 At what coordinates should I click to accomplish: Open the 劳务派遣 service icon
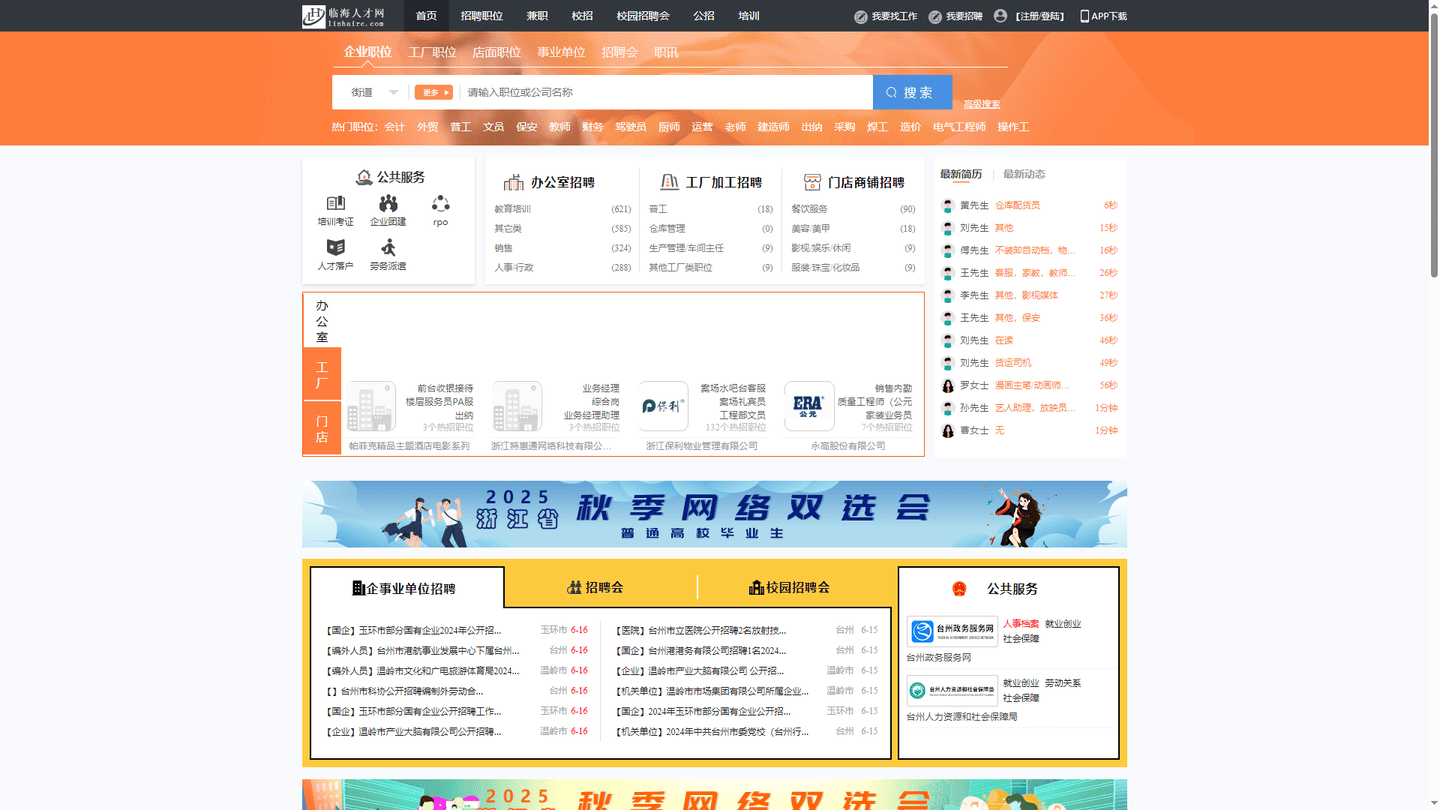388,247
